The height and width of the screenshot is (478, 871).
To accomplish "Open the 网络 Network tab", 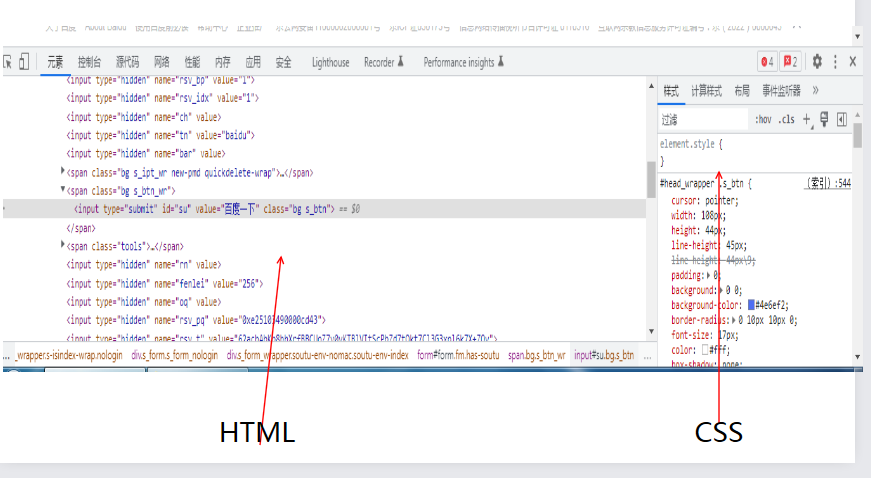I will [162, 62].
